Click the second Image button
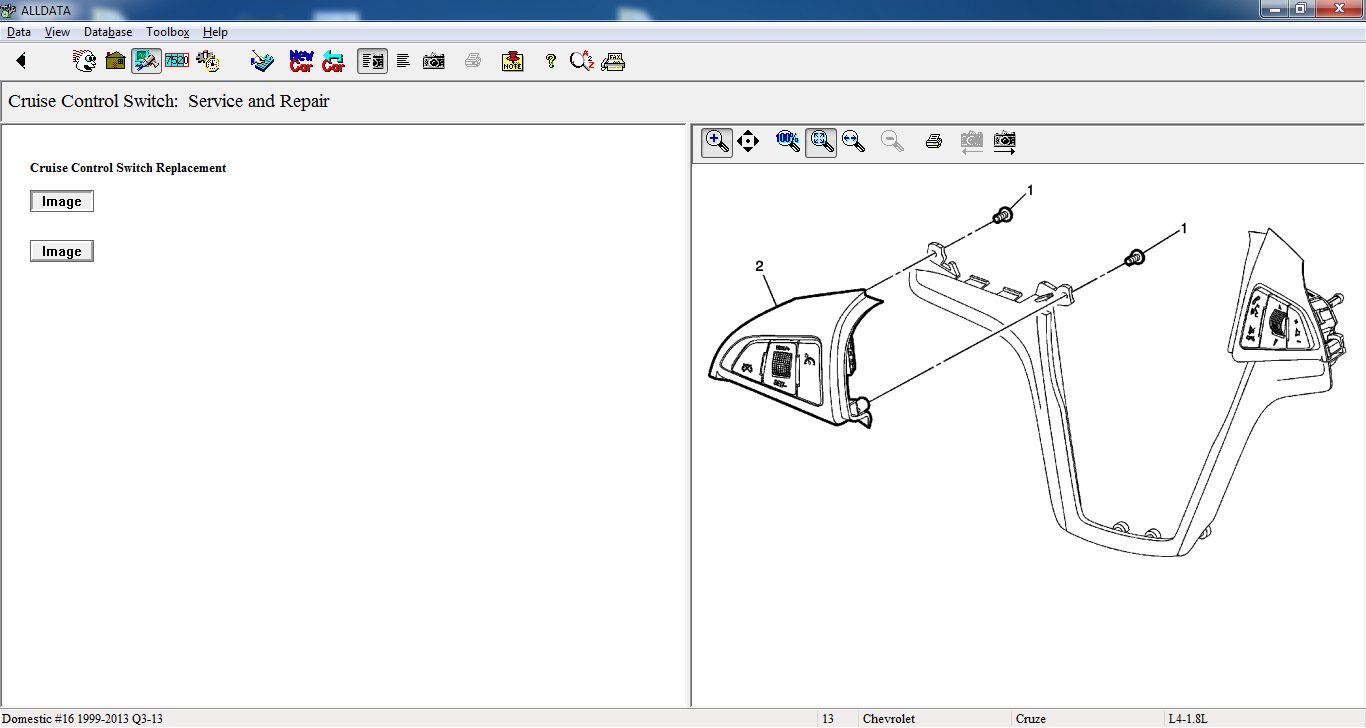This screenshot has width=1366, height=728. pyautogui.click(x=61, y=250)
